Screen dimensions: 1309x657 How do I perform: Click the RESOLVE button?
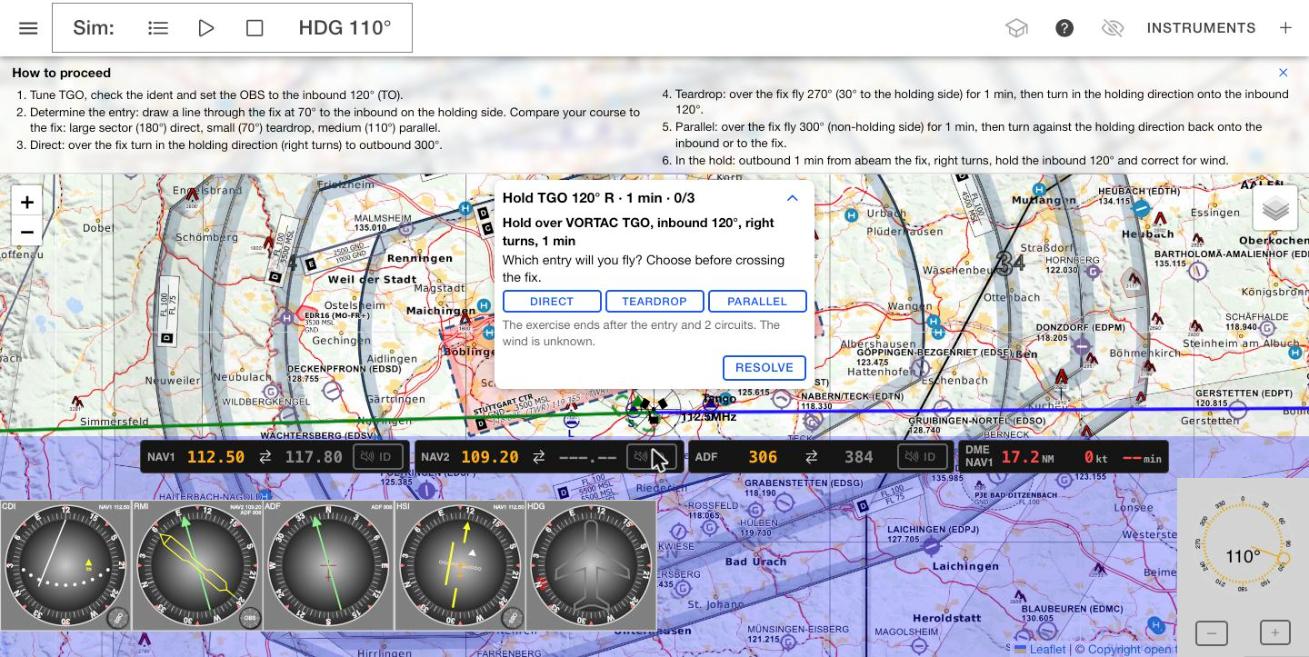coord(764,367)
